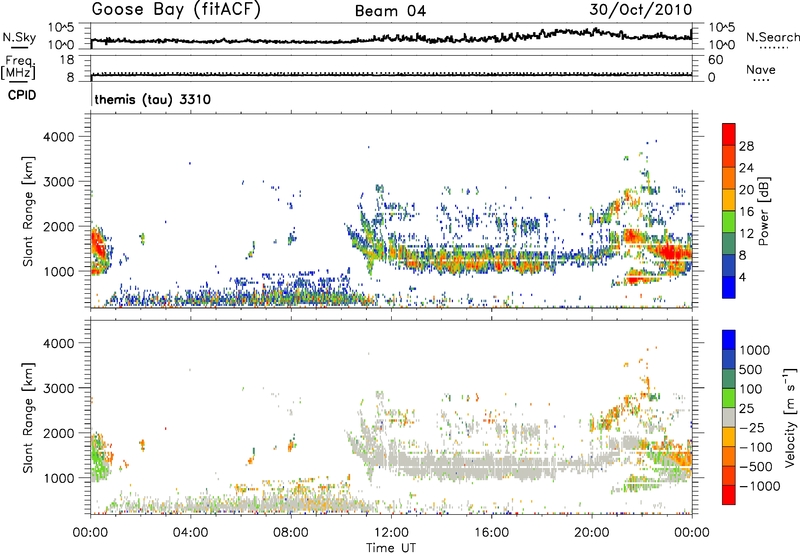Click the 'Power [dB]' colorbar label
This screenshot has height=554, width=800.
763,211
